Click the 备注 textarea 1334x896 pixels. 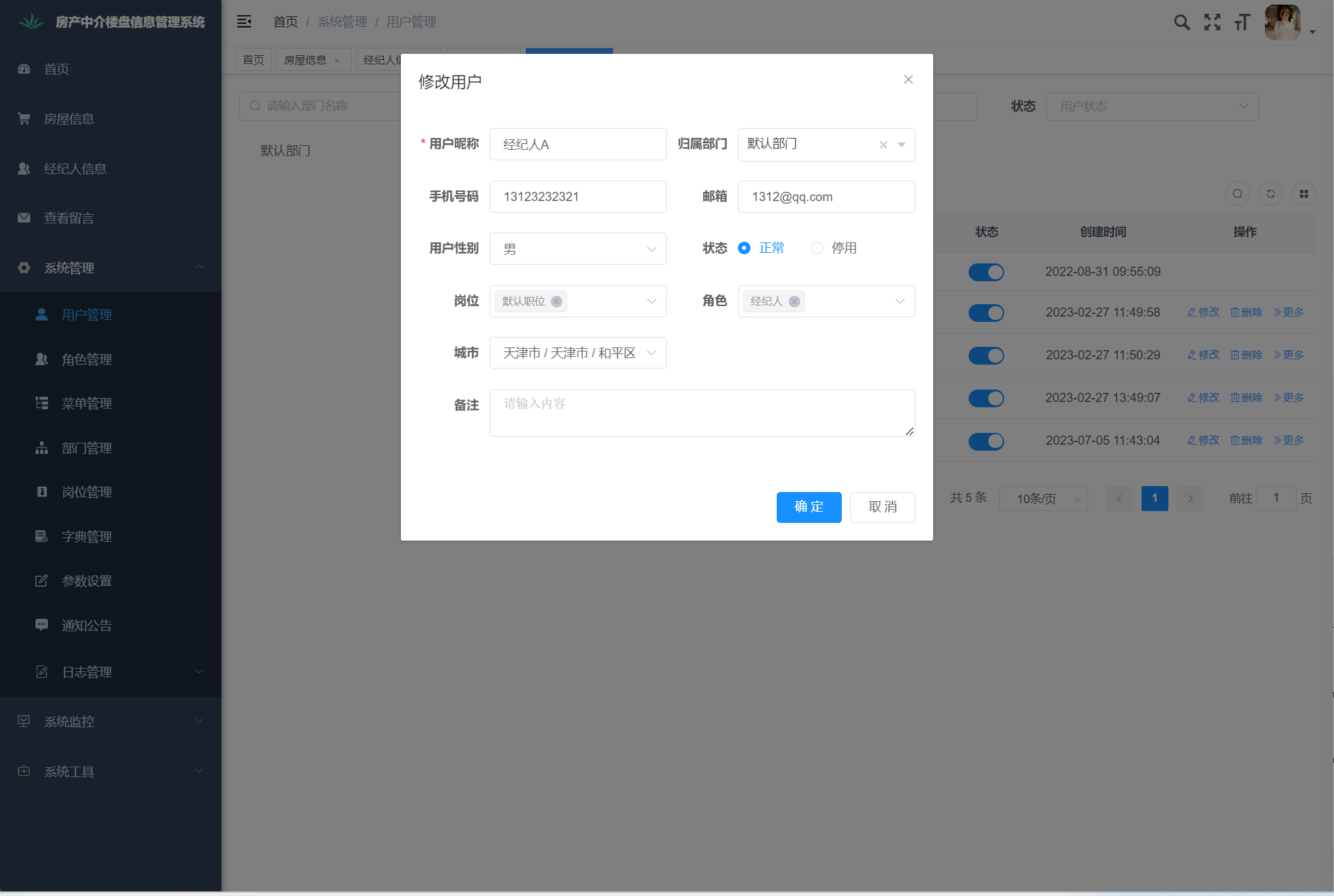point(701,413)
